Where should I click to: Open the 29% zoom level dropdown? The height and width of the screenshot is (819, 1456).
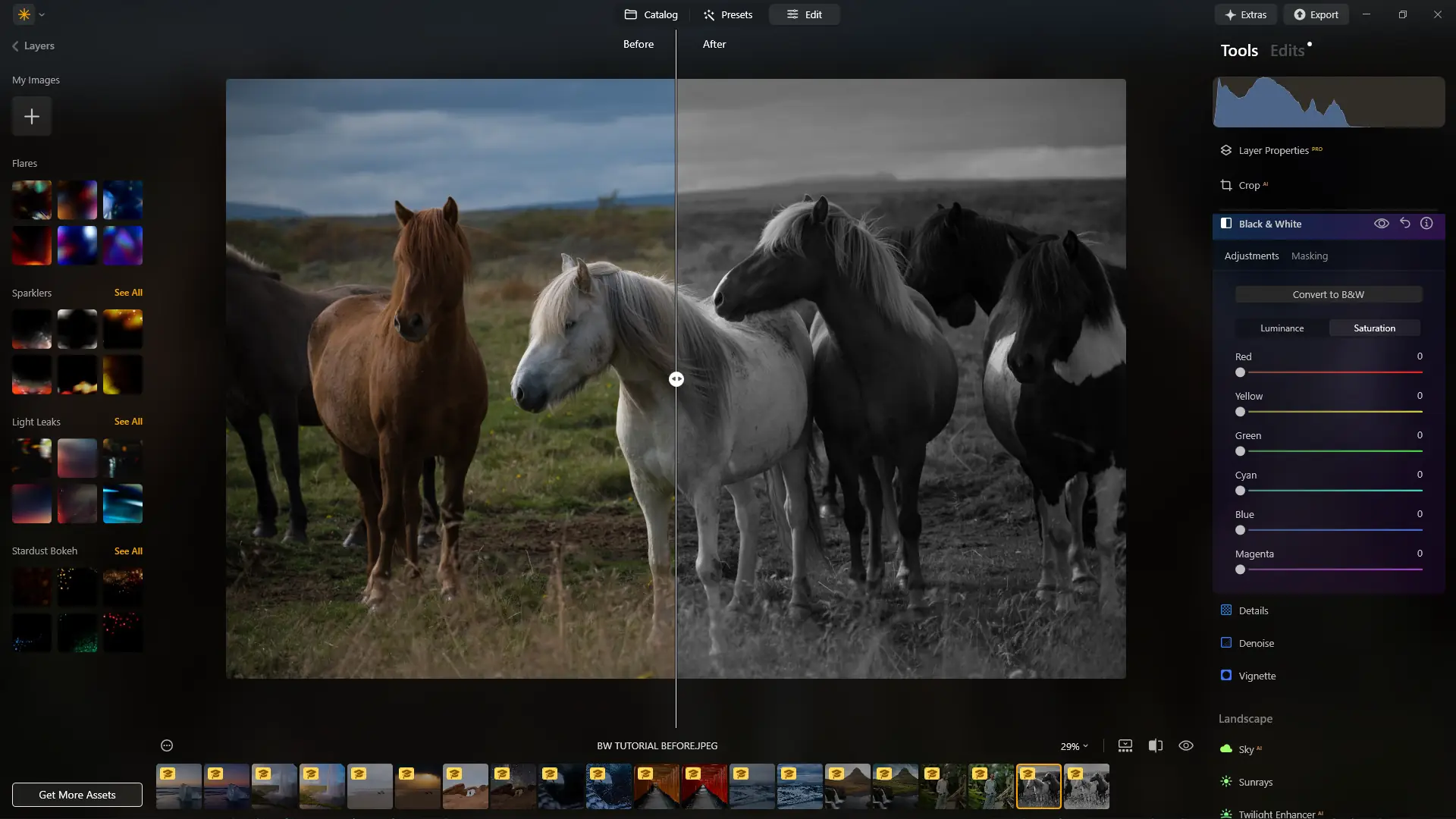[x=1074, y=747]
